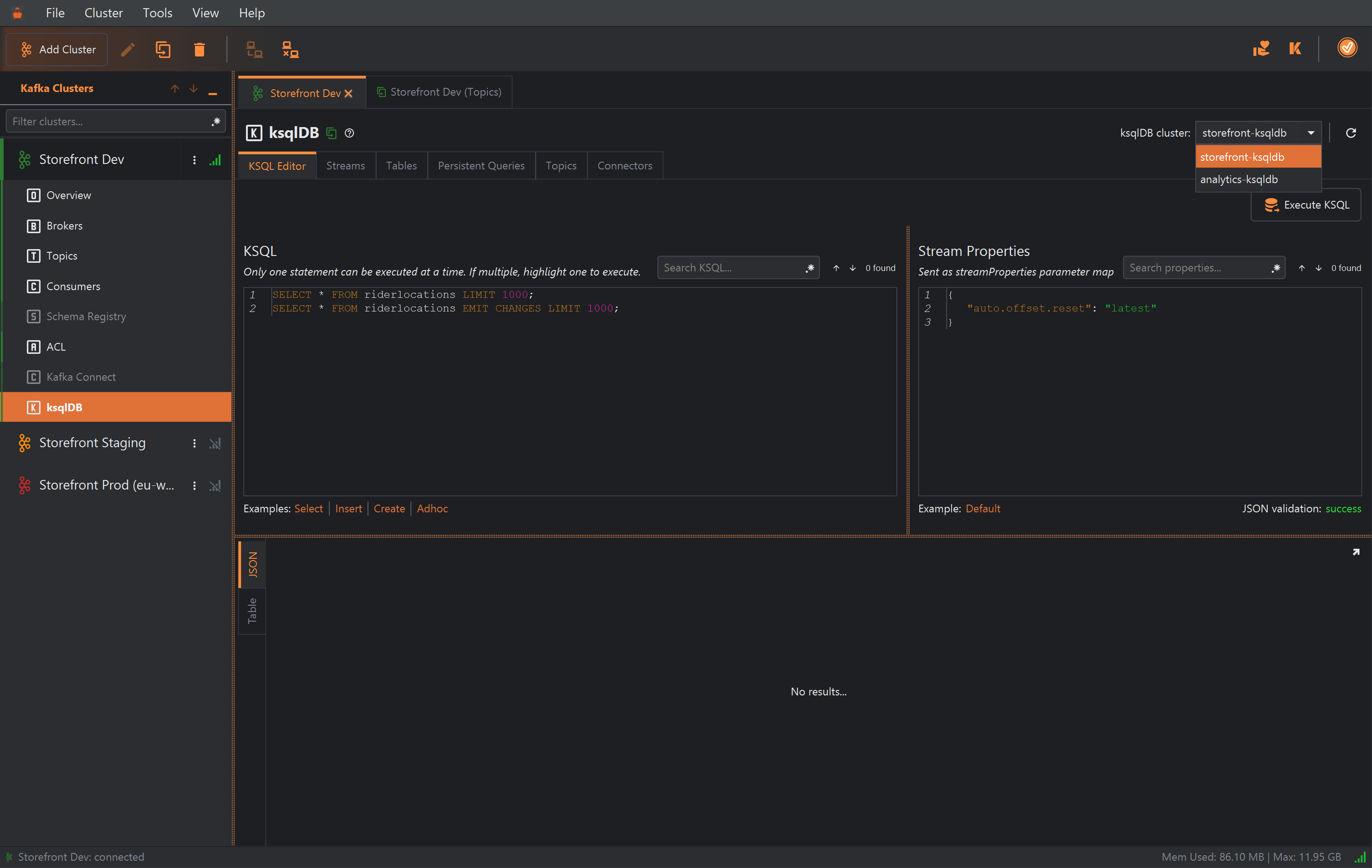Switch results to Table view
Image resolution: width=1372 pixels, height=868 pixels.
pos(252,611)
